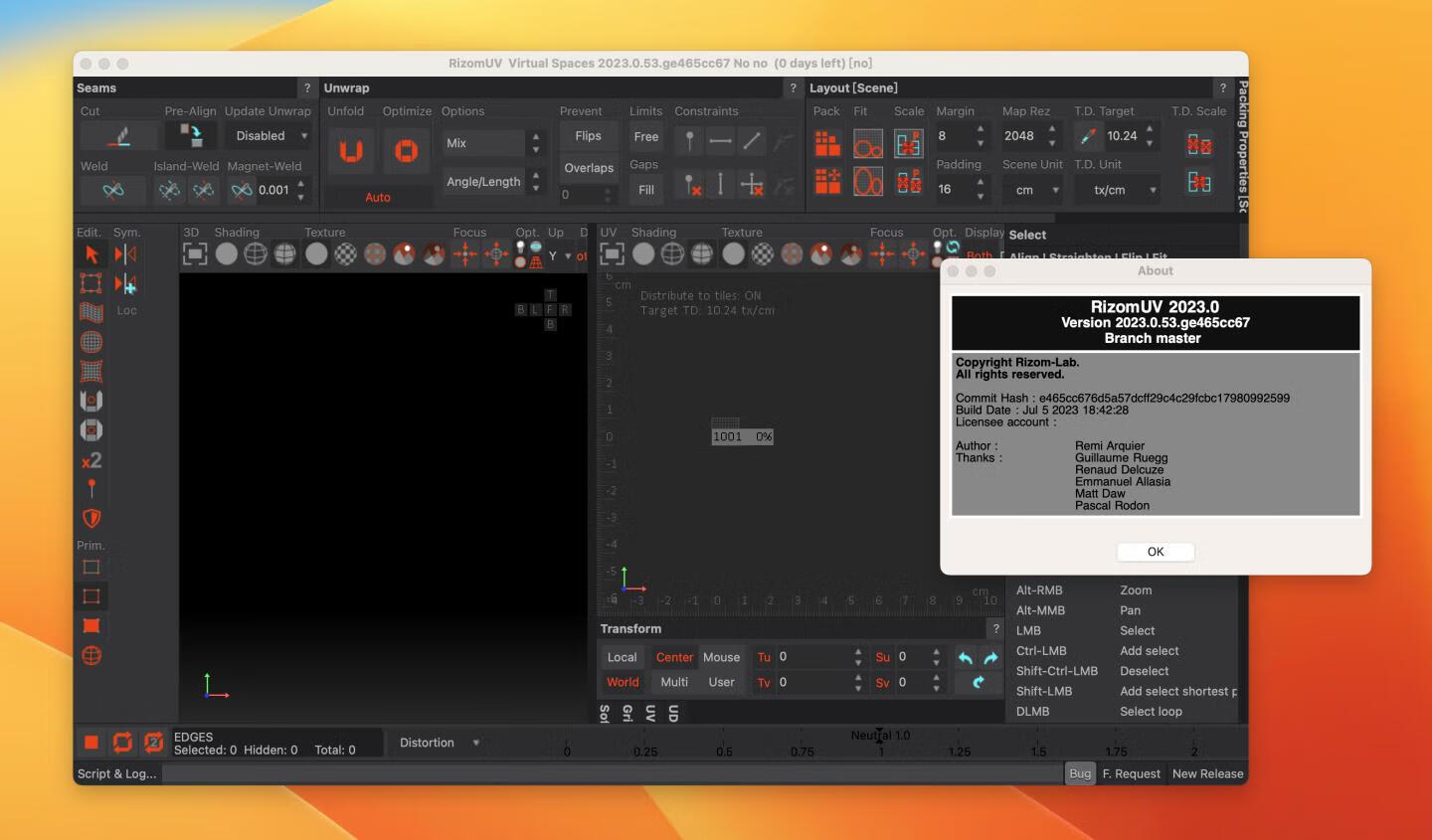Open the Up axis Y dropdown
1432x840 pixels.
[x=561, y=255]
